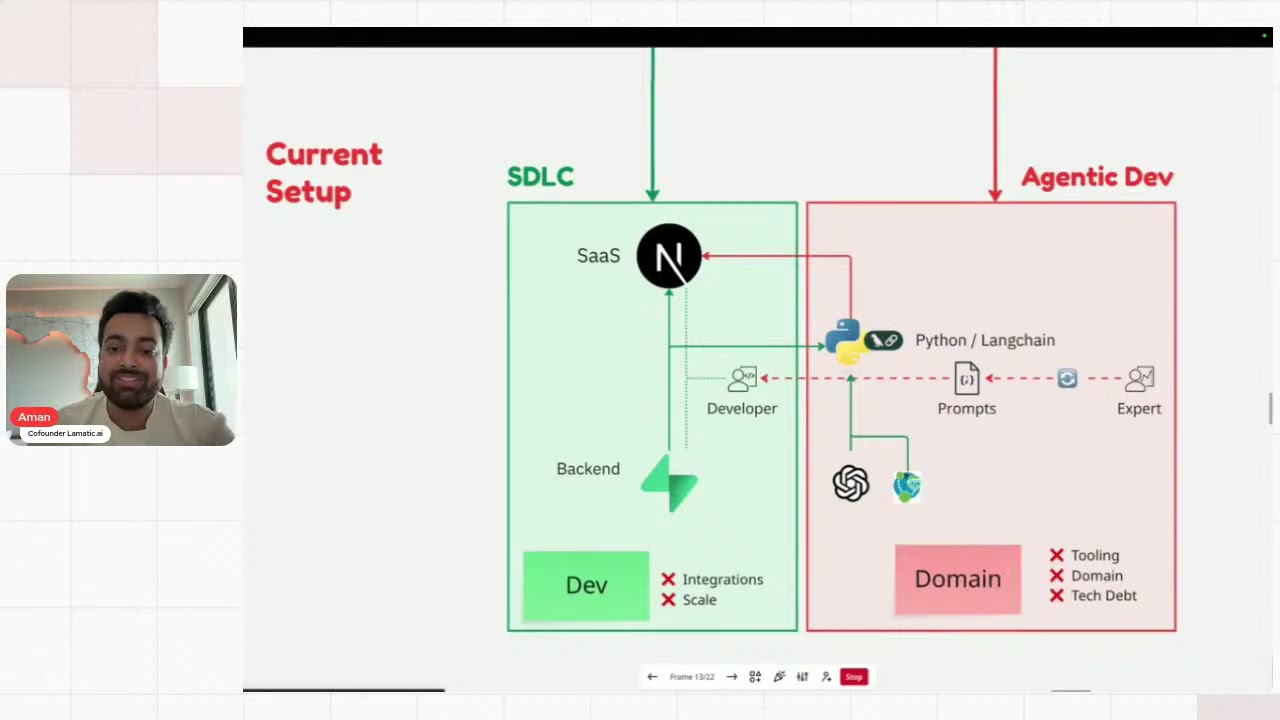Screen dimensions: 1280x720
Task: Select Aman's webcam video thumbnail
Action: point(121,360)
